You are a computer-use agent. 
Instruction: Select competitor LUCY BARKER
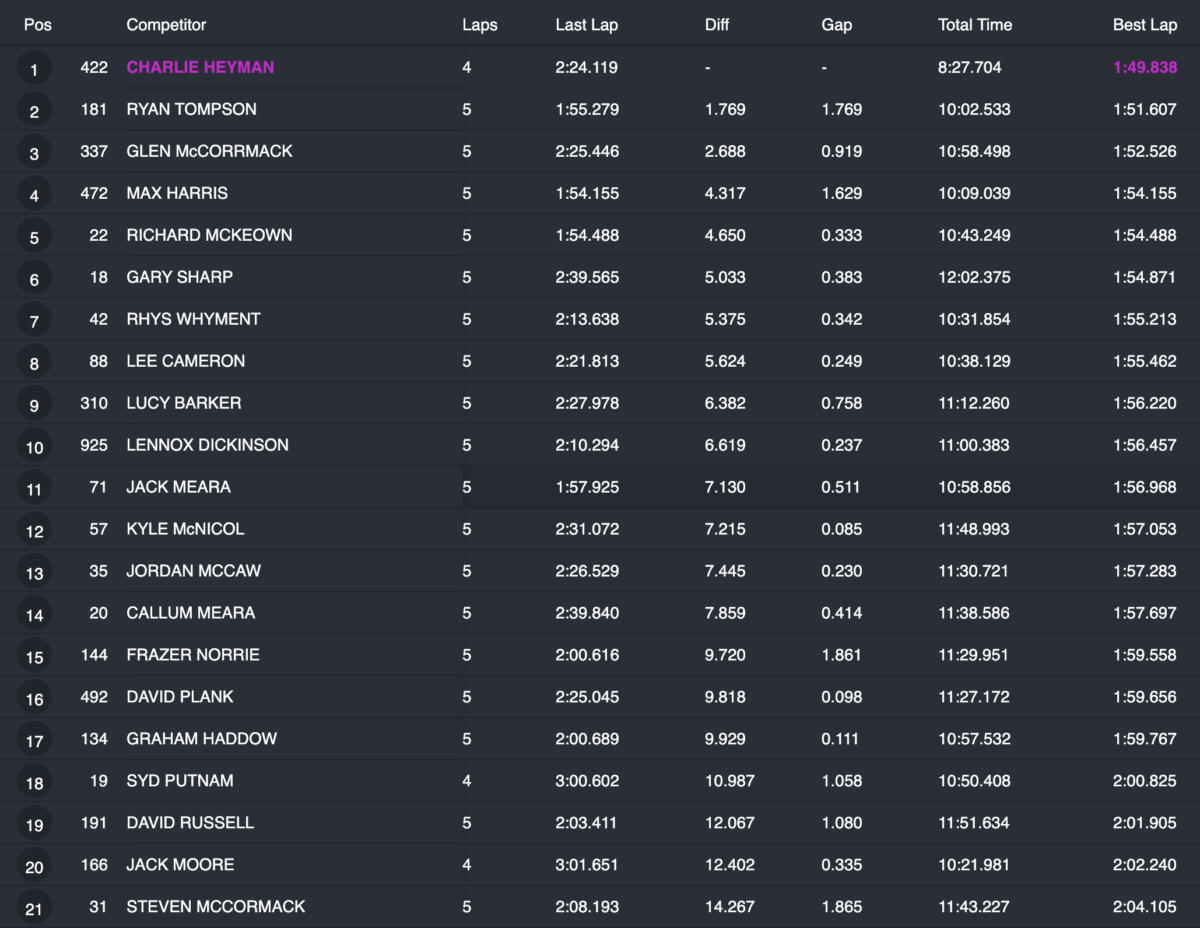pyautogui.click(x=183, y=403)
